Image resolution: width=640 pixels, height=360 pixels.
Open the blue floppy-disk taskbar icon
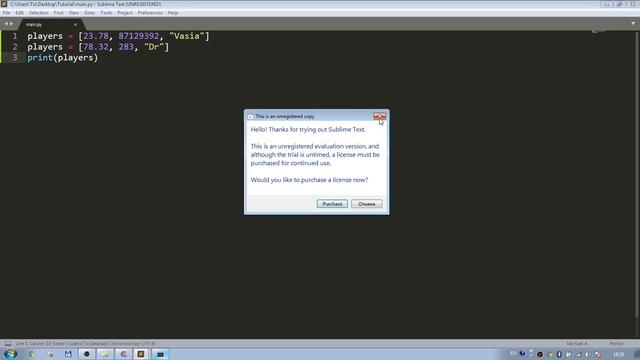[68, 354]
